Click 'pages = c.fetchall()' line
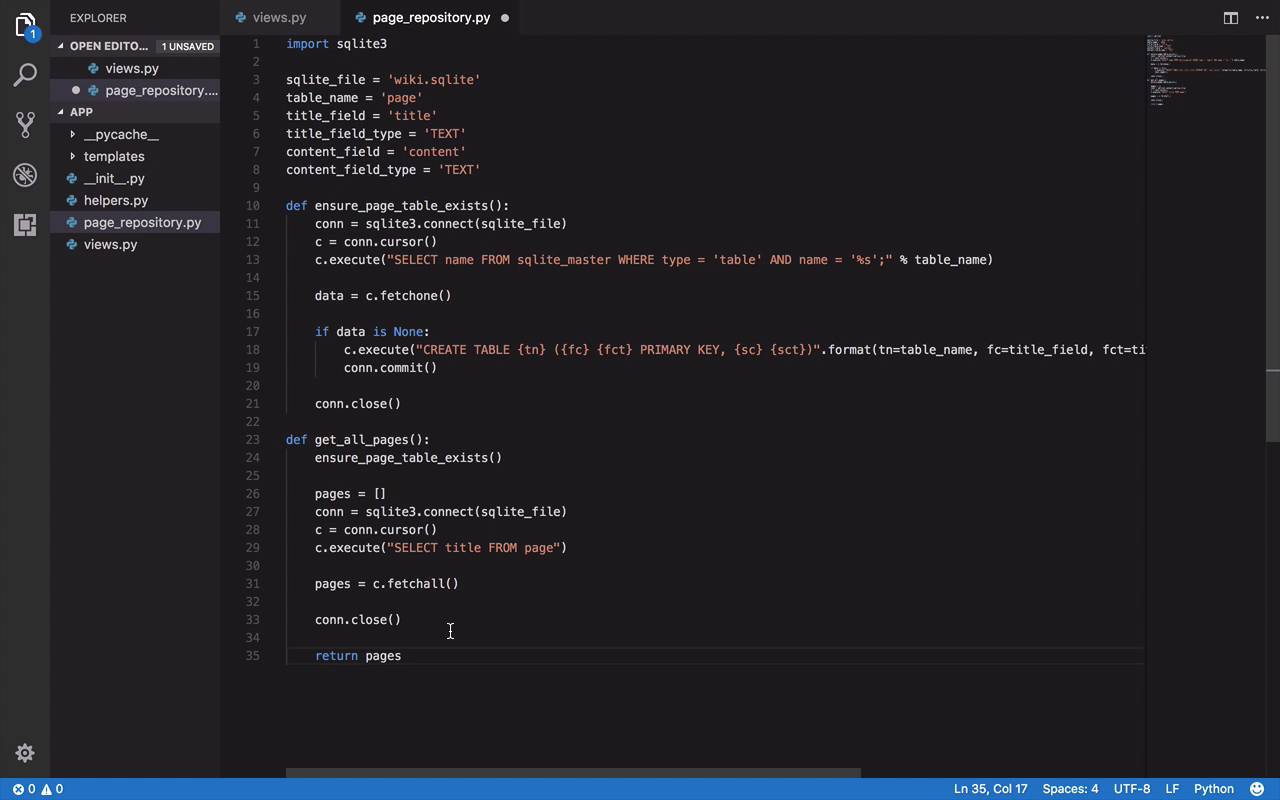Viewport: 1280px width, 800px height. (387, 584)
